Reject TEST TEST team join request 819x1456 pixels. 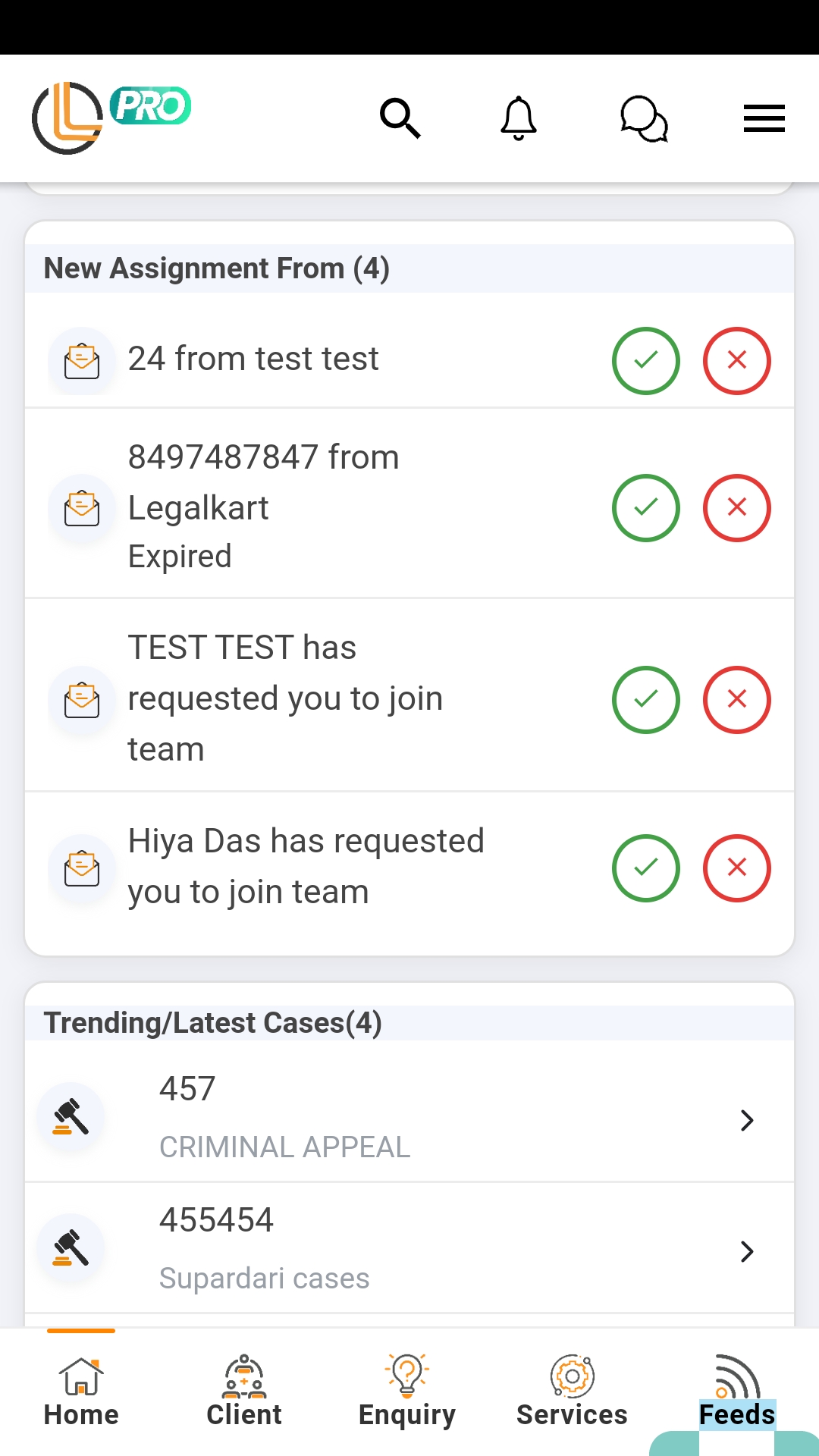coord(736,700)
